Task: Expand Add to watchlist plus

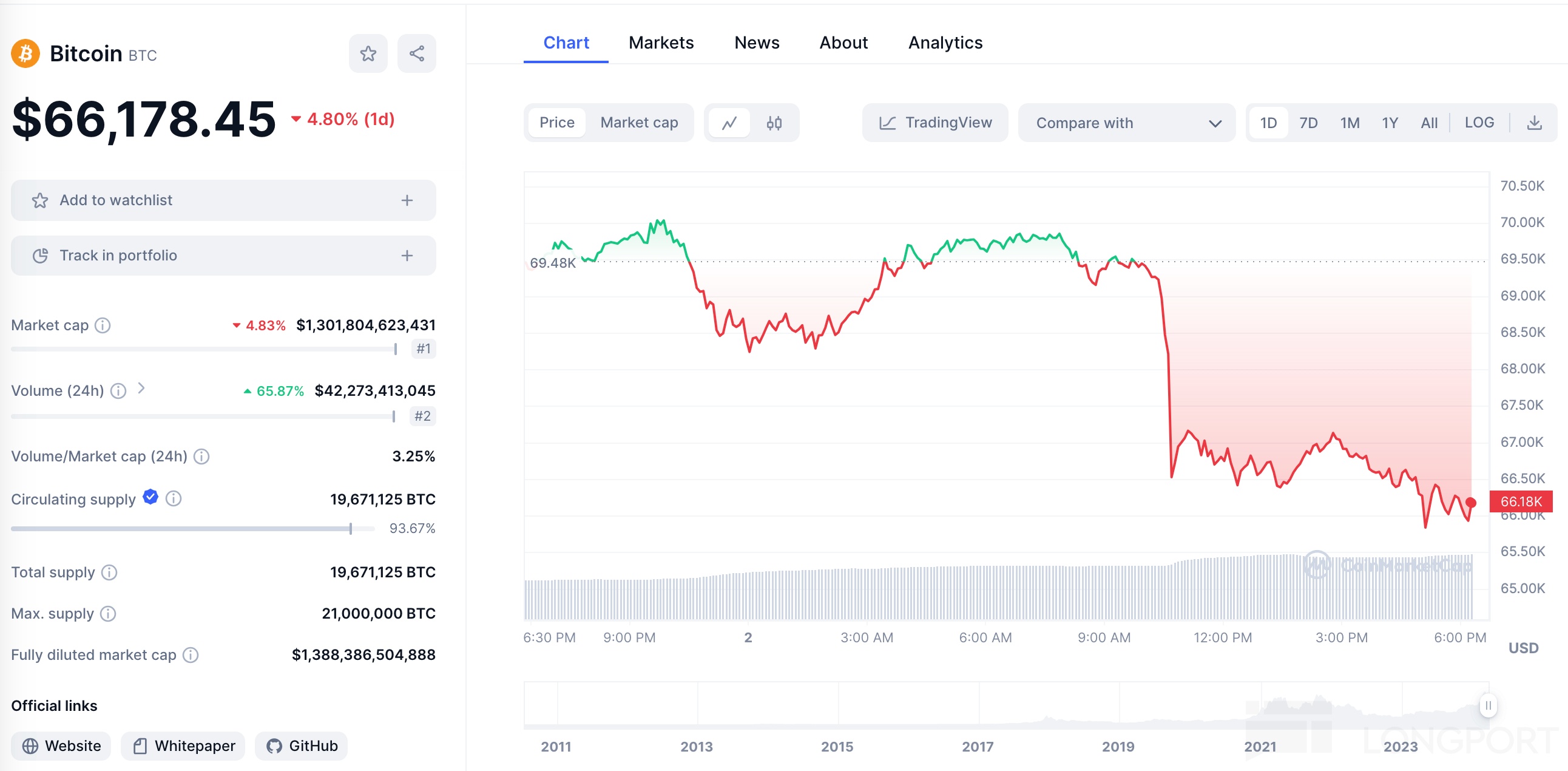Action: pyautogui.click(x=407, y=200)
